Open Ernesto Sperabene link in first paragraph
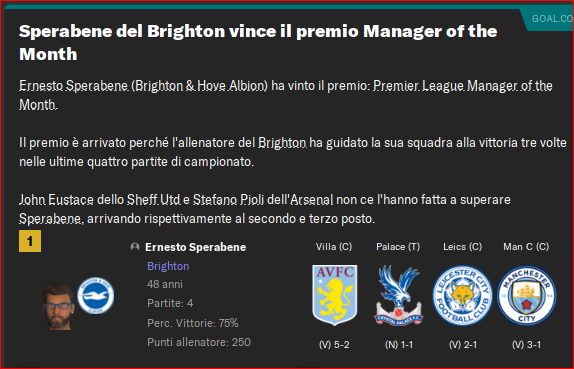The width and height of the screenshot is (574, 369). coord(74,86)
